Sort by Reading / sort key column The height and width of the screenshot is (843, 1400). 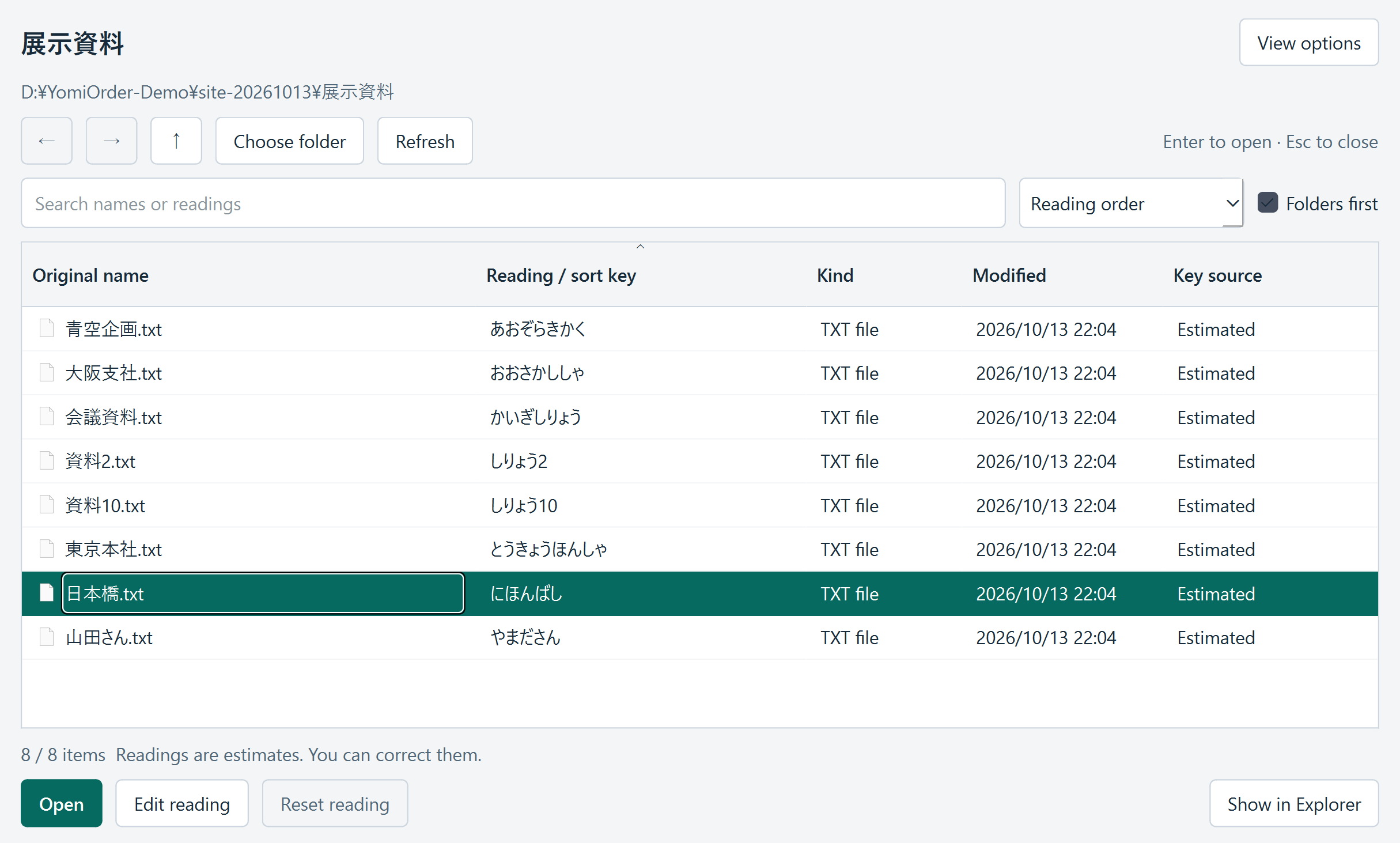(x=561, y=275)
